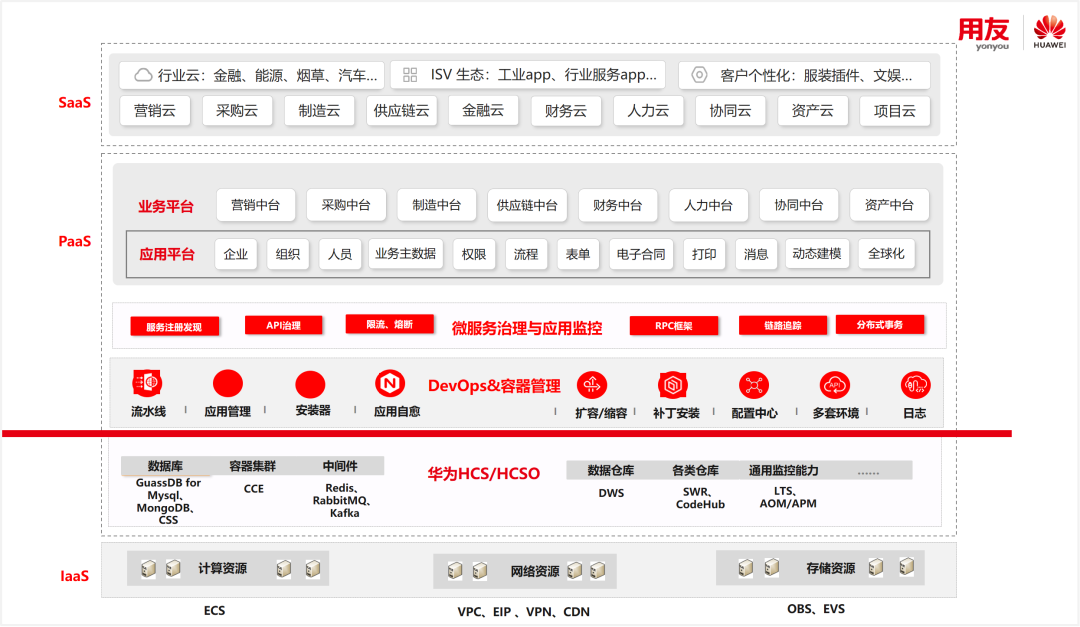Viewport: 1080px width, 627px height.
Task: Select the 流程 box
Action: tap(526, 254)
